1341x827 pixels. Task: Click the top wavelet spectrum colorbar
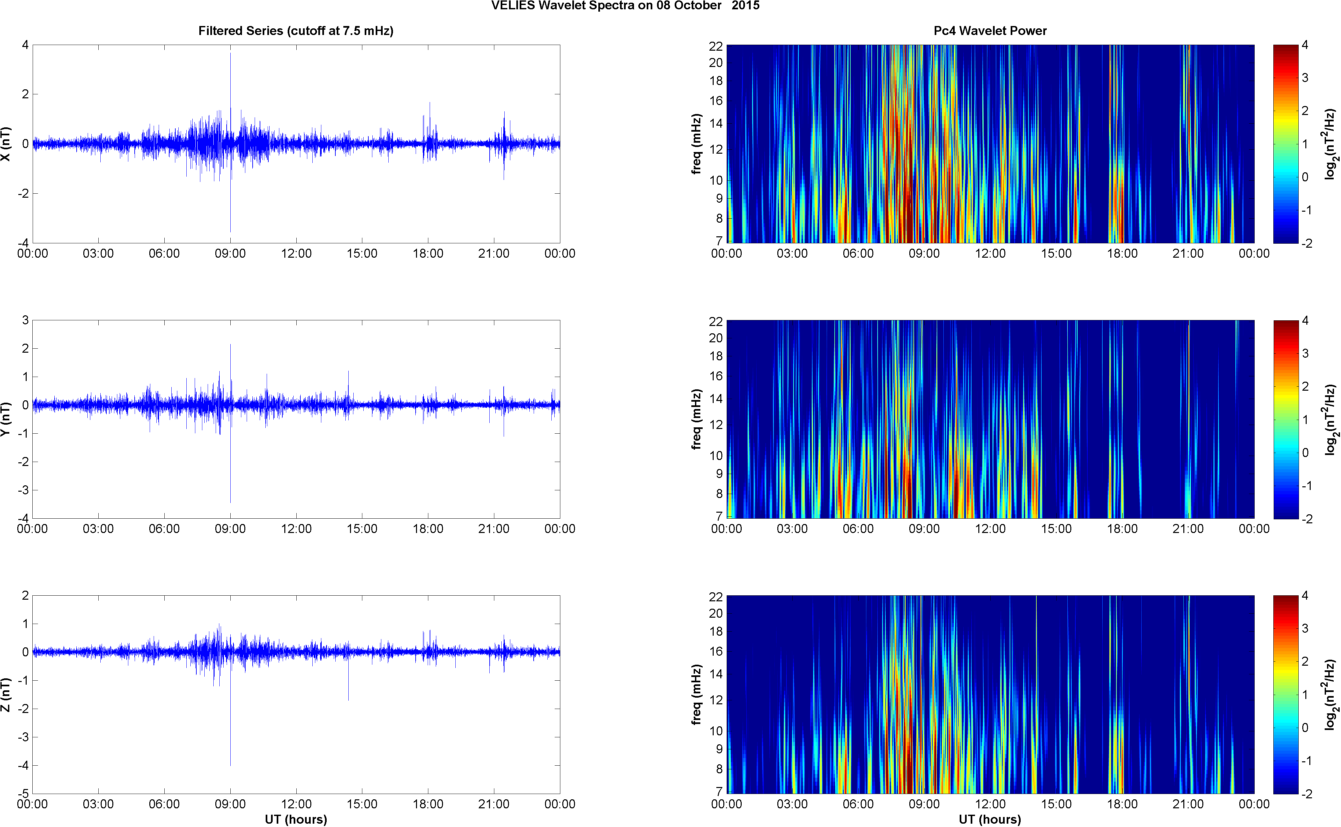(x=1285, y=143)
